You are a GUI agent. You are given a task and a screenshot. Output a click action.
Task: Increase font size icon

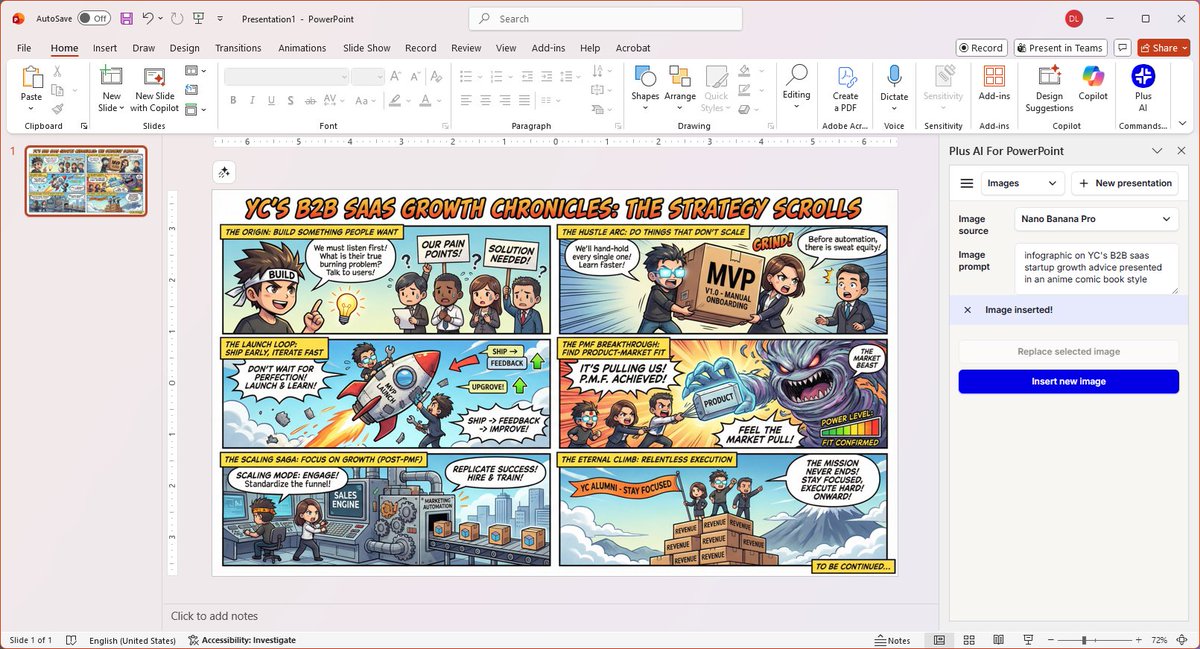tap(396, 76)
